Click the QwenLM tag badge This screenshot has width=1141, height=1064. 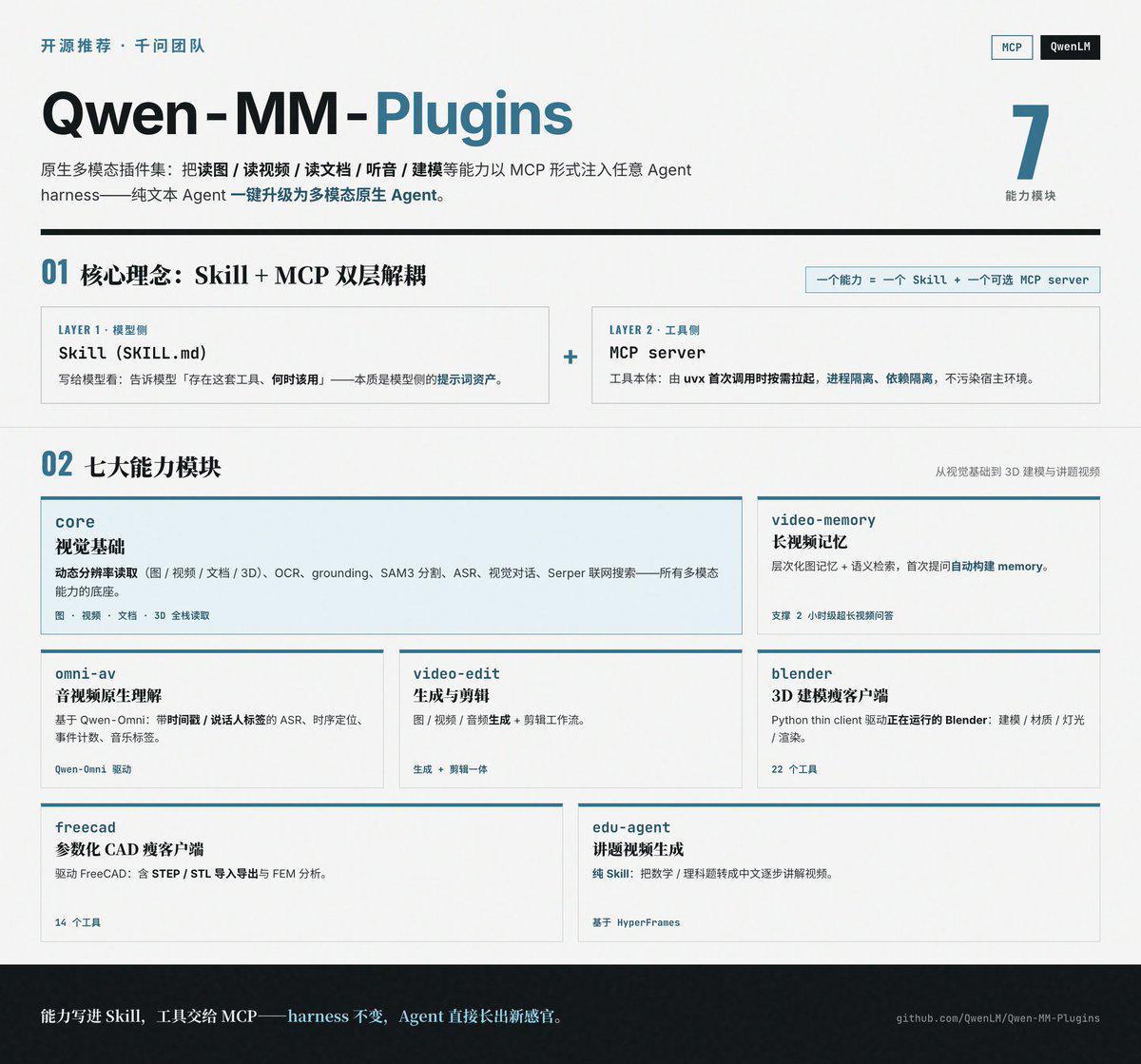coord(1070,47)
